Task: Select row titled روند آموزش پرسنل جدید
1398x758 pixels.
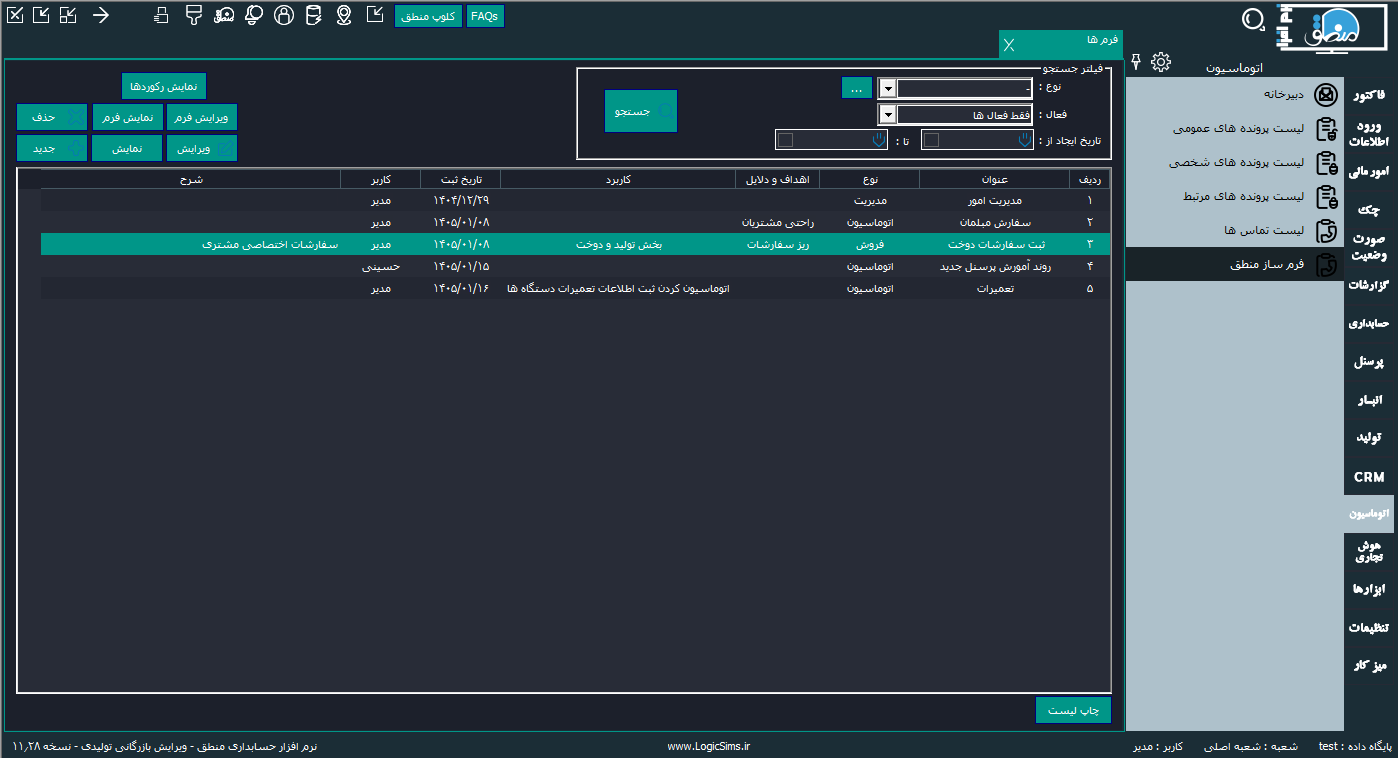Action: coord(575,267)
